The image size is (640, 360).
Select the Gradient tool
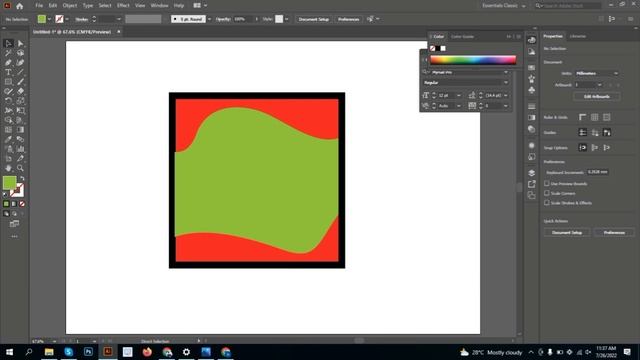click(20, 130)
